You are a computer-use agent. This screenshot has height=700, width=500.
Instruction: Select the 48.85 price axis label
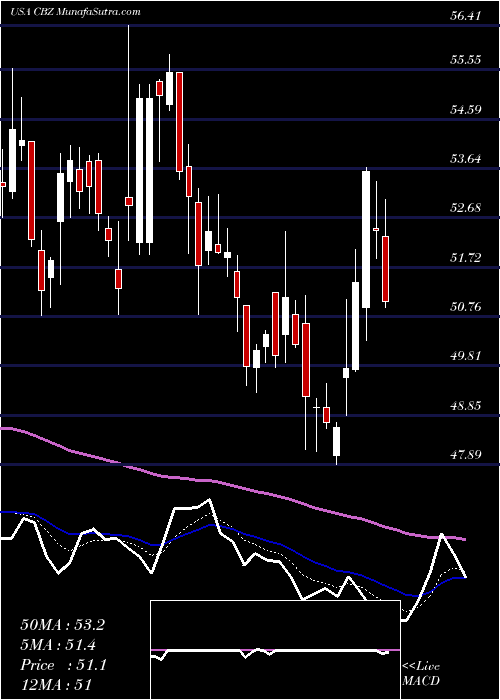466,405
